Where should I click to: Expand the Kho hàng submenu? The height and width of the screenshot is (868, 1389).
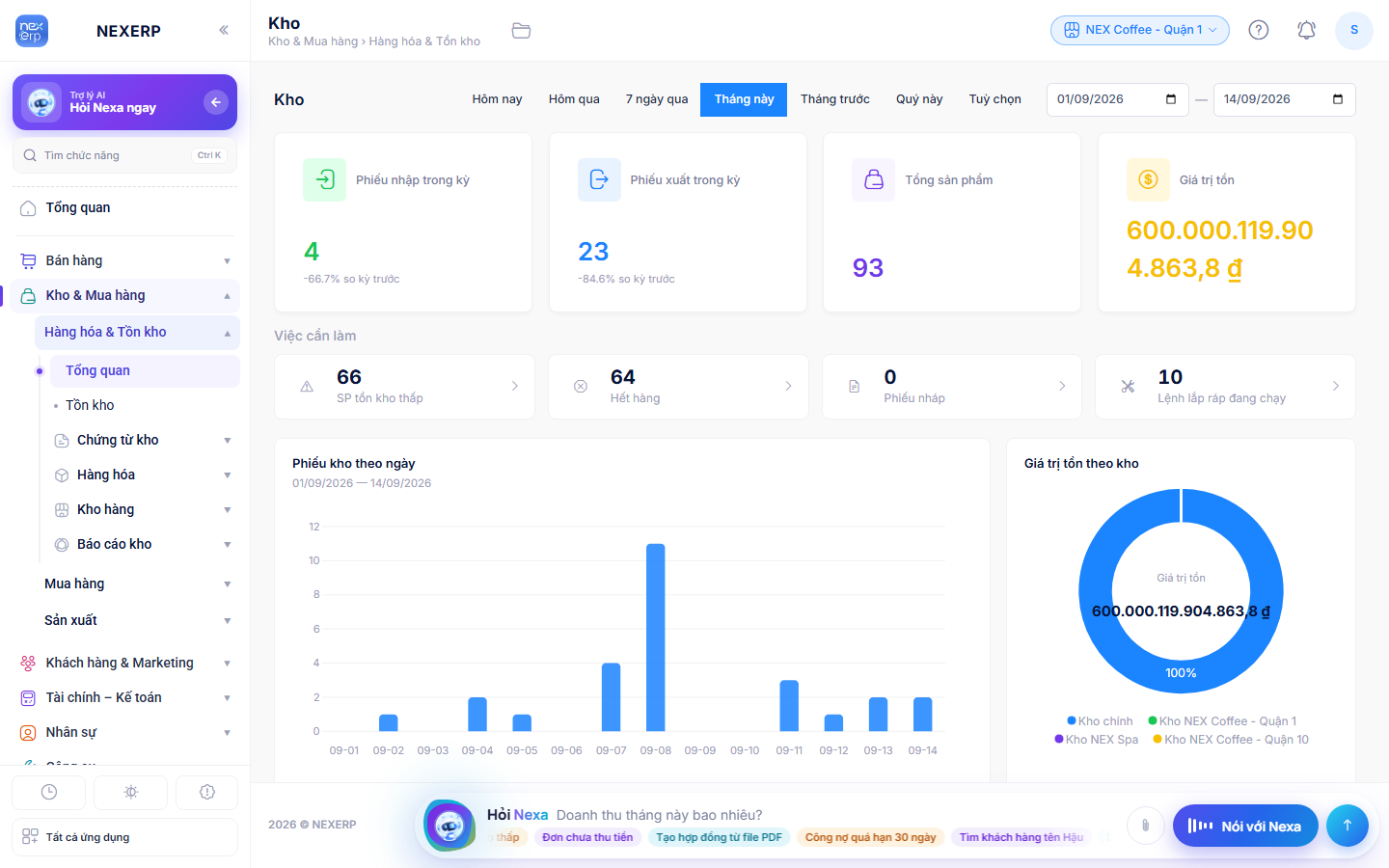(228, 510)
